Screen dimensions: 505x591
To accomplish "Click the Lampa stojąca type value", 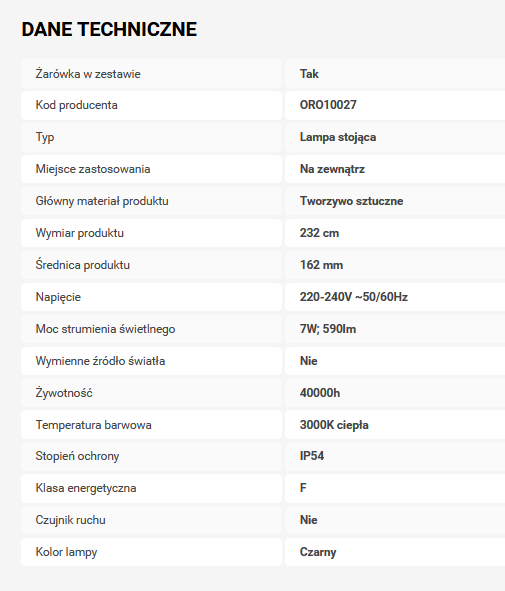I will tap(338, 137).
